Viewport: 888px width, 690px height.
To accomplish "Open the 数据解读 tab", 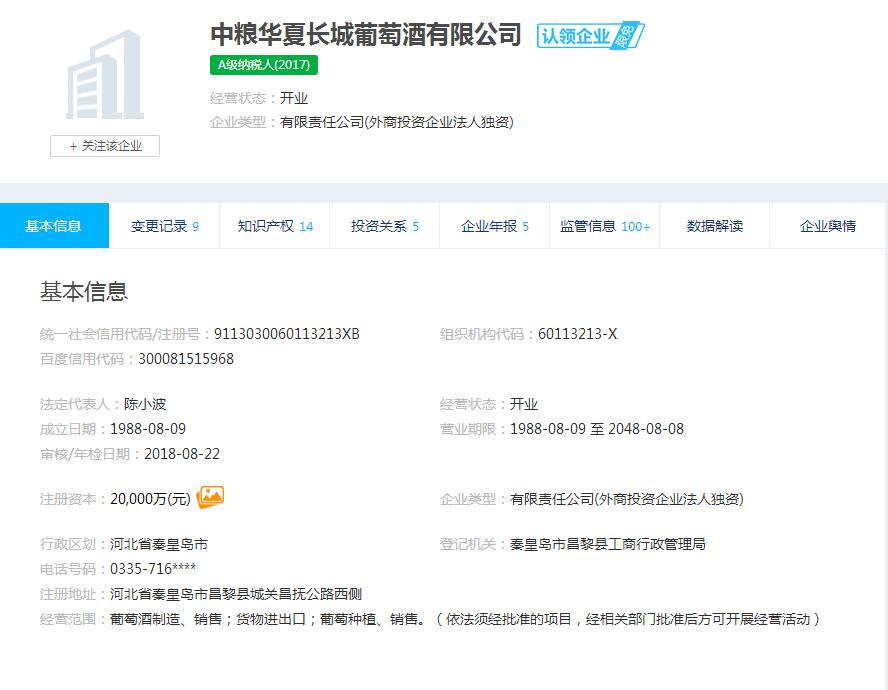I will pos(714,226).
